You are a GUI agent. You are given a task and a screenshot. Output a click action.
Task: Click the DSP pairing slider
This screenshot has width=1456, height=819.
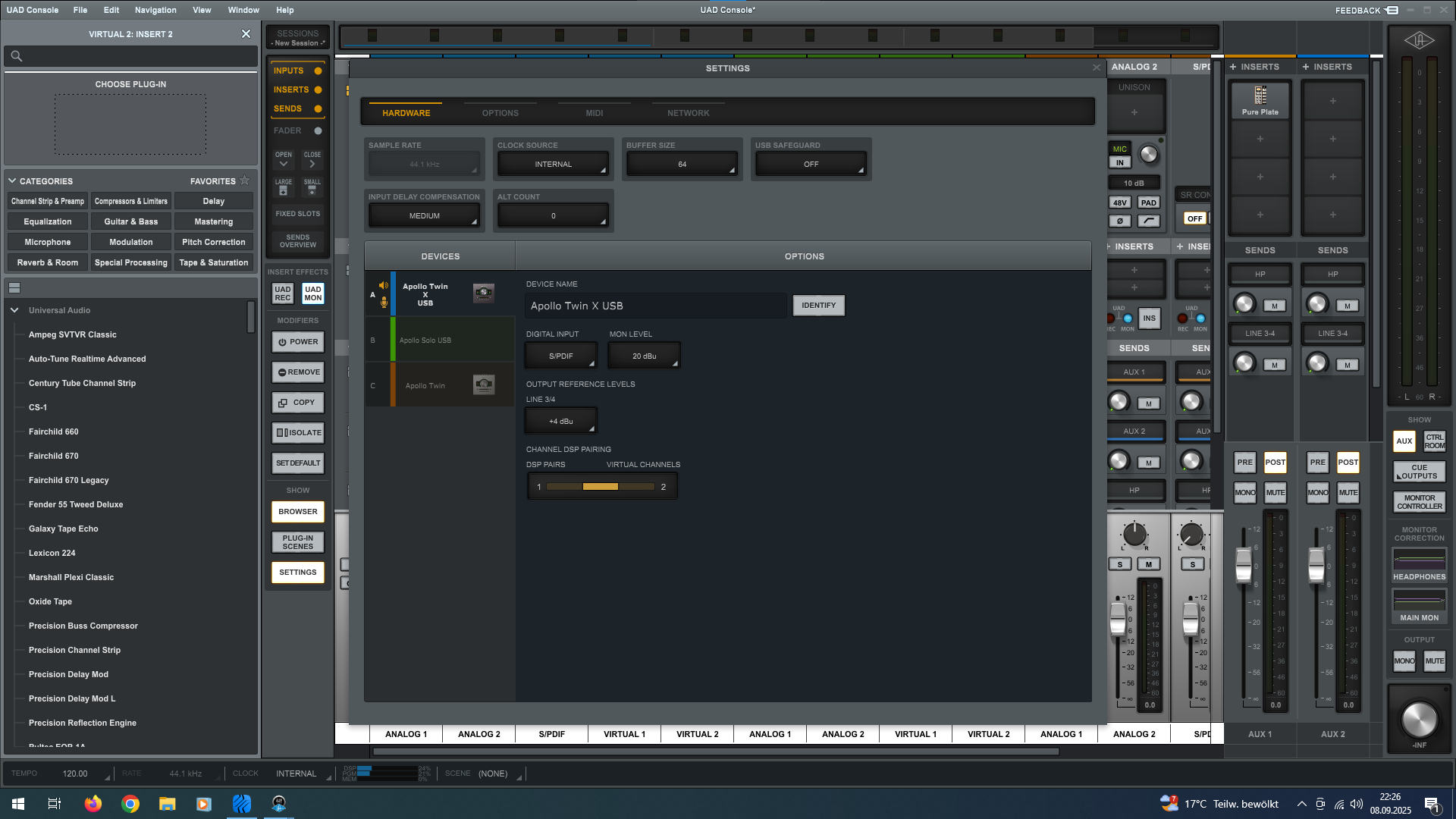click(601, 487)
